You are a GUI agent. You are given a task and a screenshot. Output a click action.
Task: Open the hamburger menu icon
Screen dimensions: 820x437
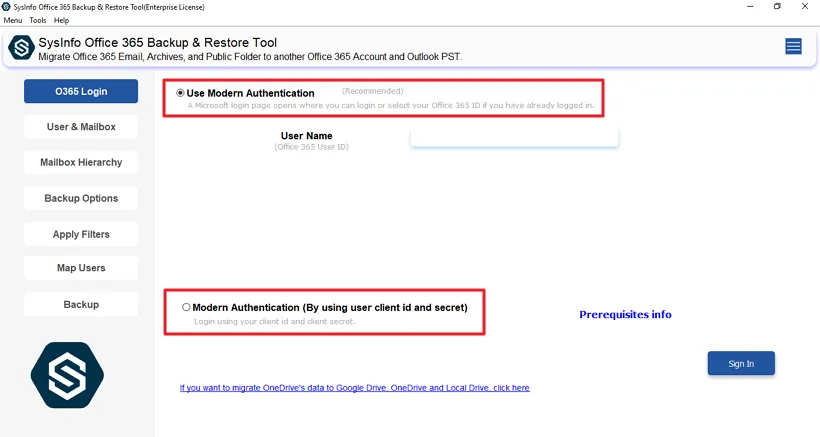tap(793, 47)
